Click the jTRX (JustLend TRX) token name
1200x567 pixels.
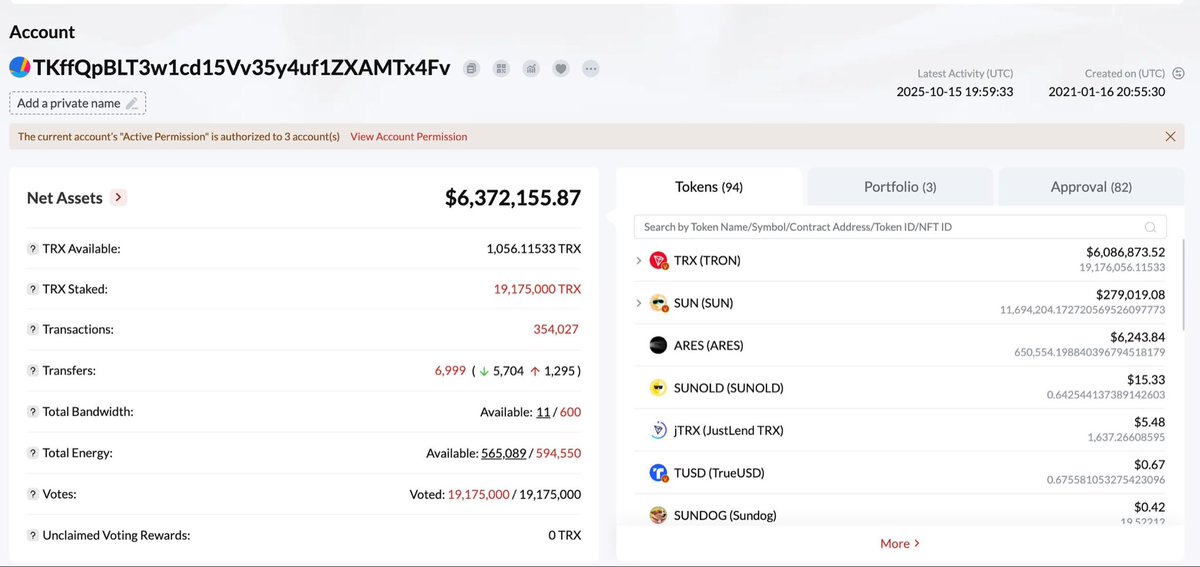[x=729, y=430]
